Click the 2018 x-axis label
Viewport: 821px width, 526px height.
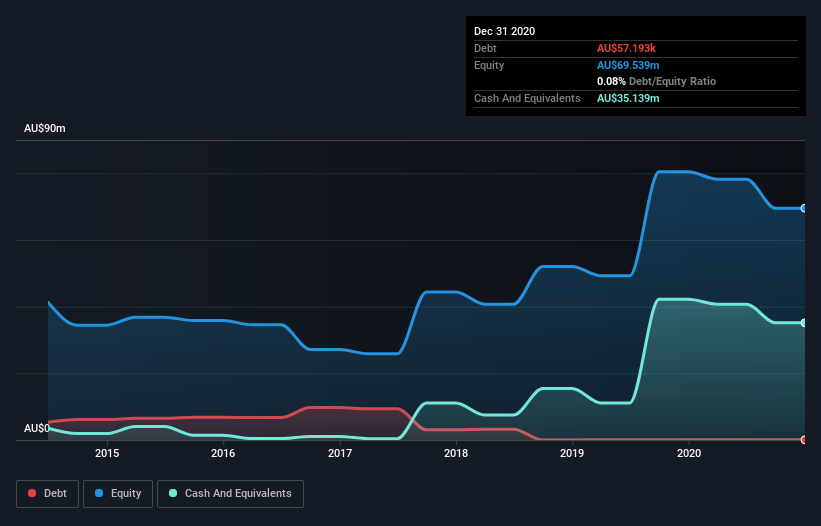click(x=456, y=453)
